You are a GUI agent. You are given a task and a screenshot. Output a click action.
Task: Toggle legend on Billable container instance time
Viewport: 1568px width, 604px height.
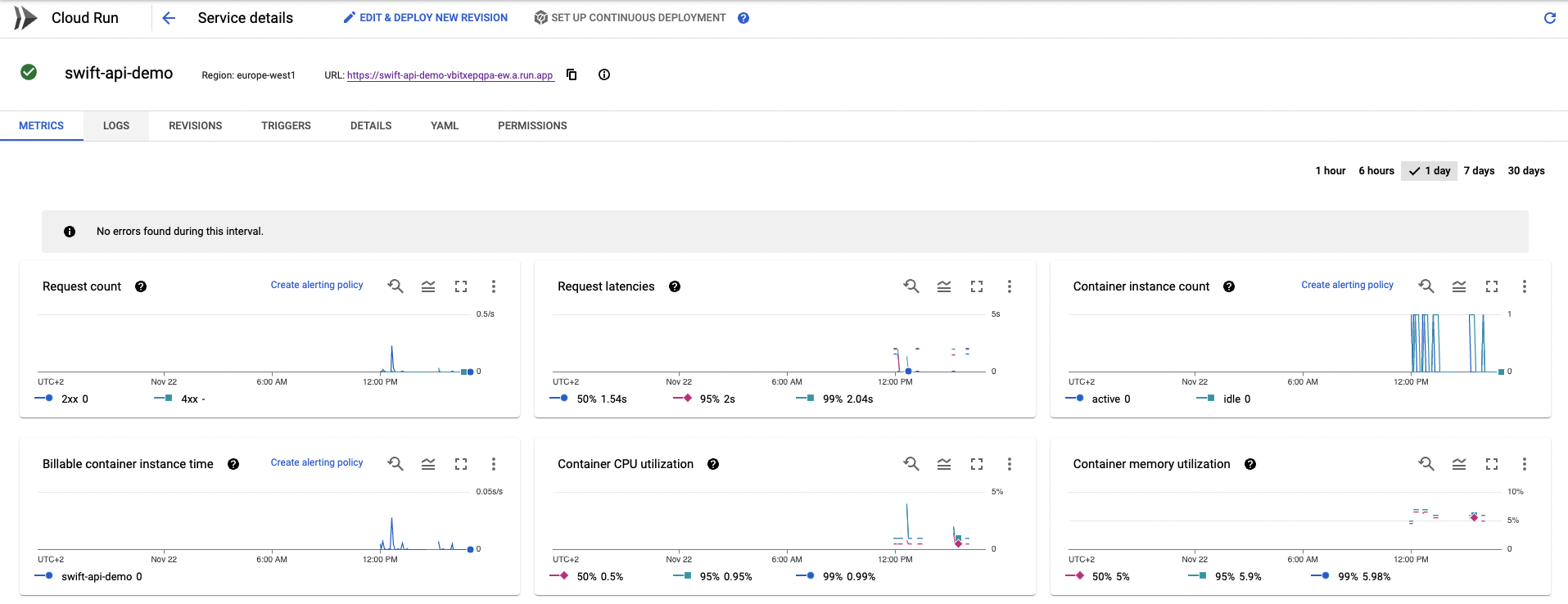[428, 464]
